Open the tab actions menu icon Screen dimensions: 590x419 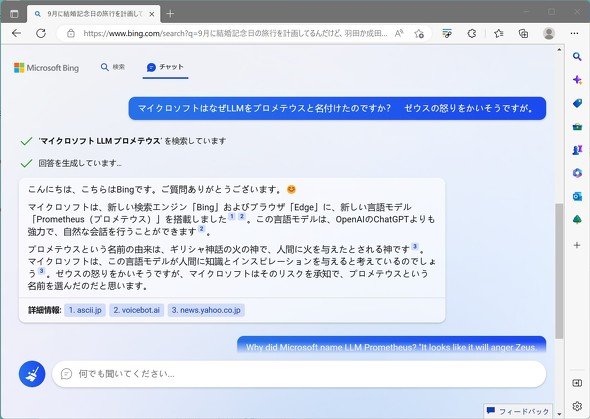point(14,14)
